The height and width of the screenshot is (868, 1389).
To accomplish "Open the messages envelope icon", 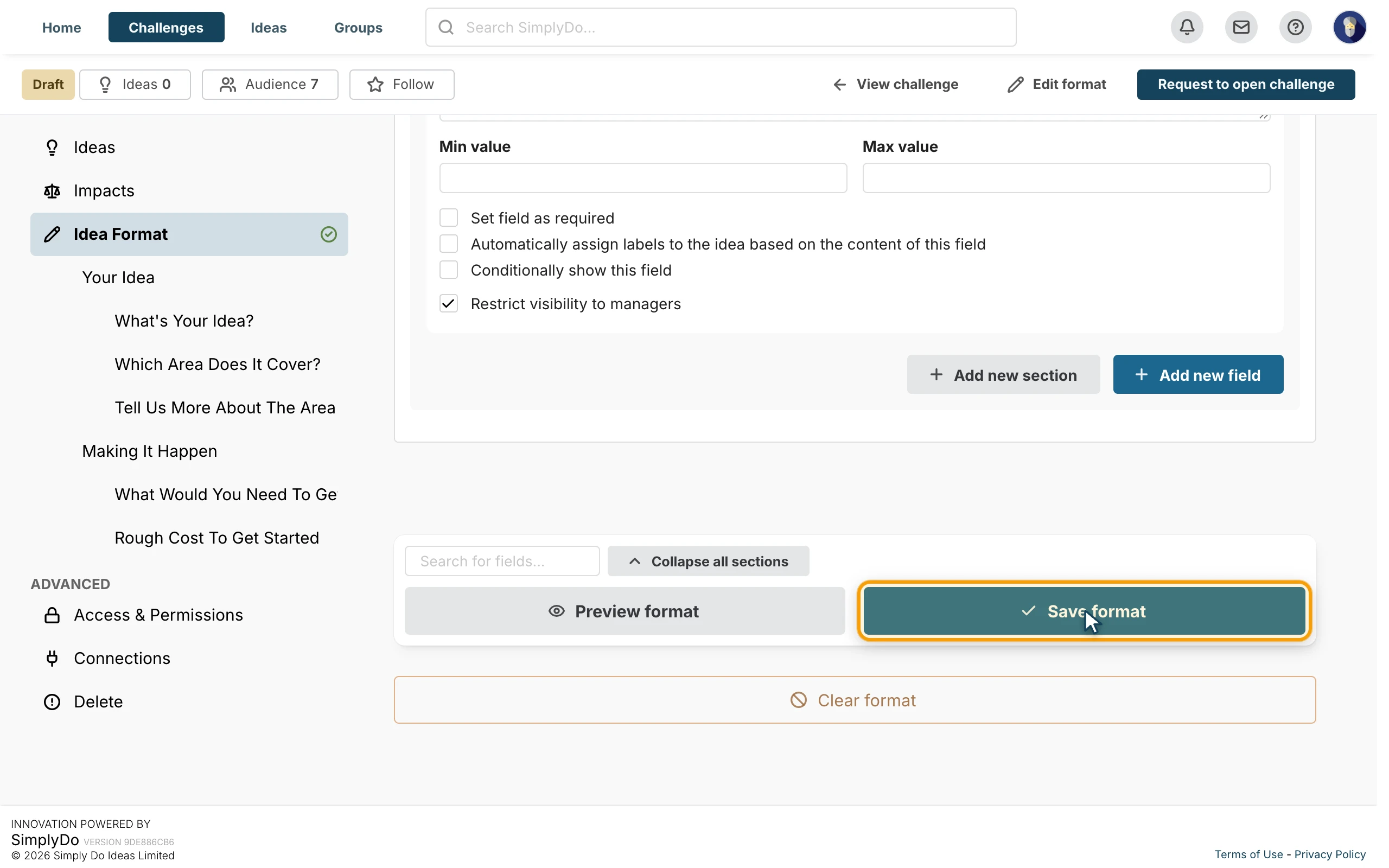I will coord(1241,27).
